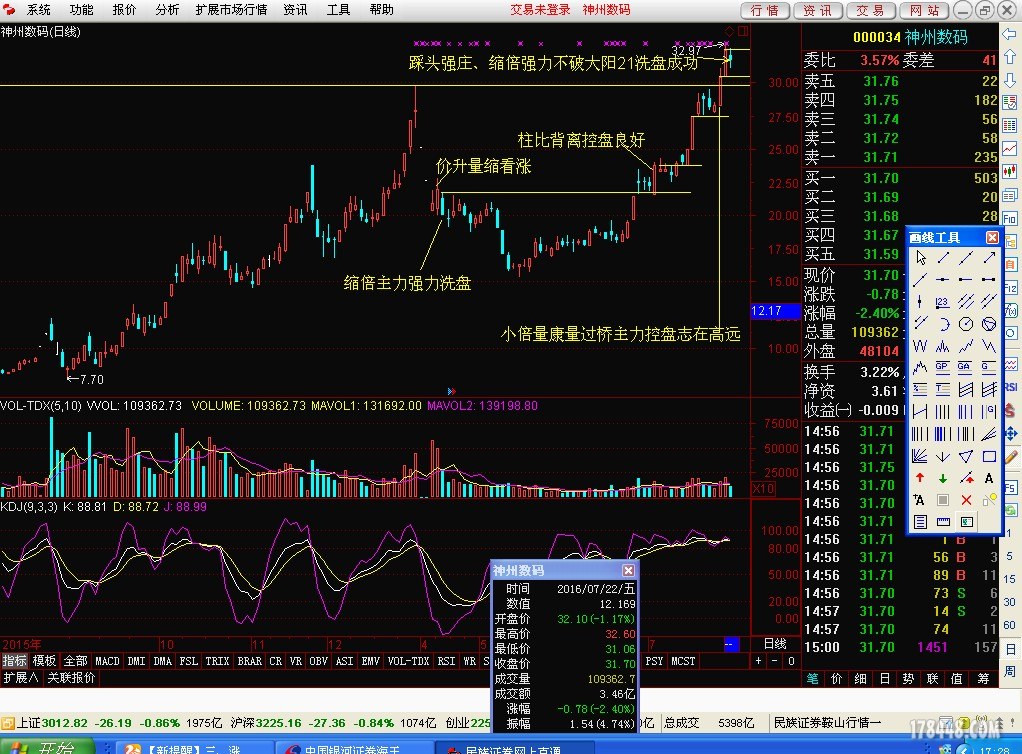Click the Windows 开始 start button
Viewport: 1022px width, 754px height.
pos(47,747)
